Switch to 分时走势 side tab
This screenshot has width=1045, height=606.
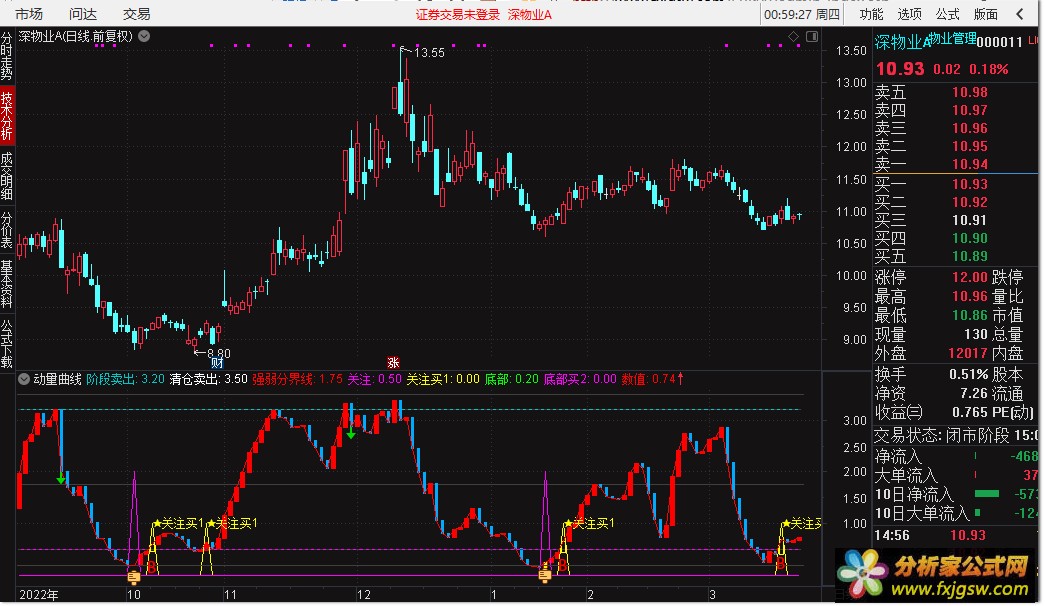[7, 55]
